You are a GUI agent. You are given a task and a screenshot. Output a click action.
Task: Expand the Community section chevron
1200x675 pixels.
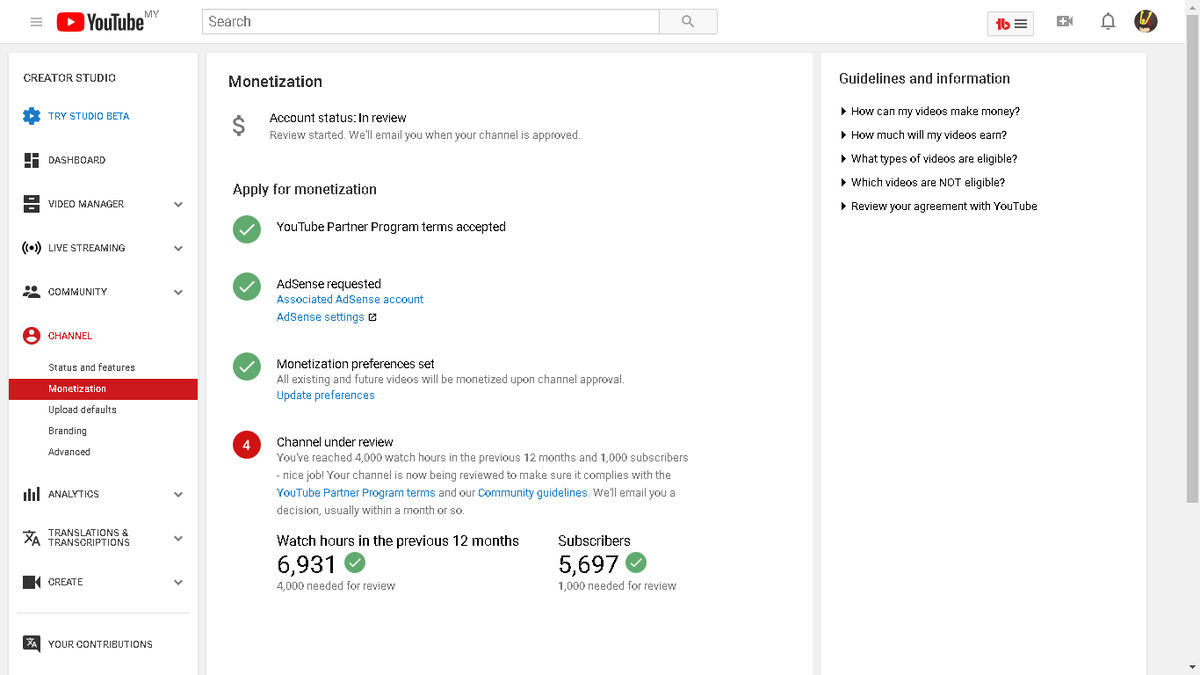point(178,292)
